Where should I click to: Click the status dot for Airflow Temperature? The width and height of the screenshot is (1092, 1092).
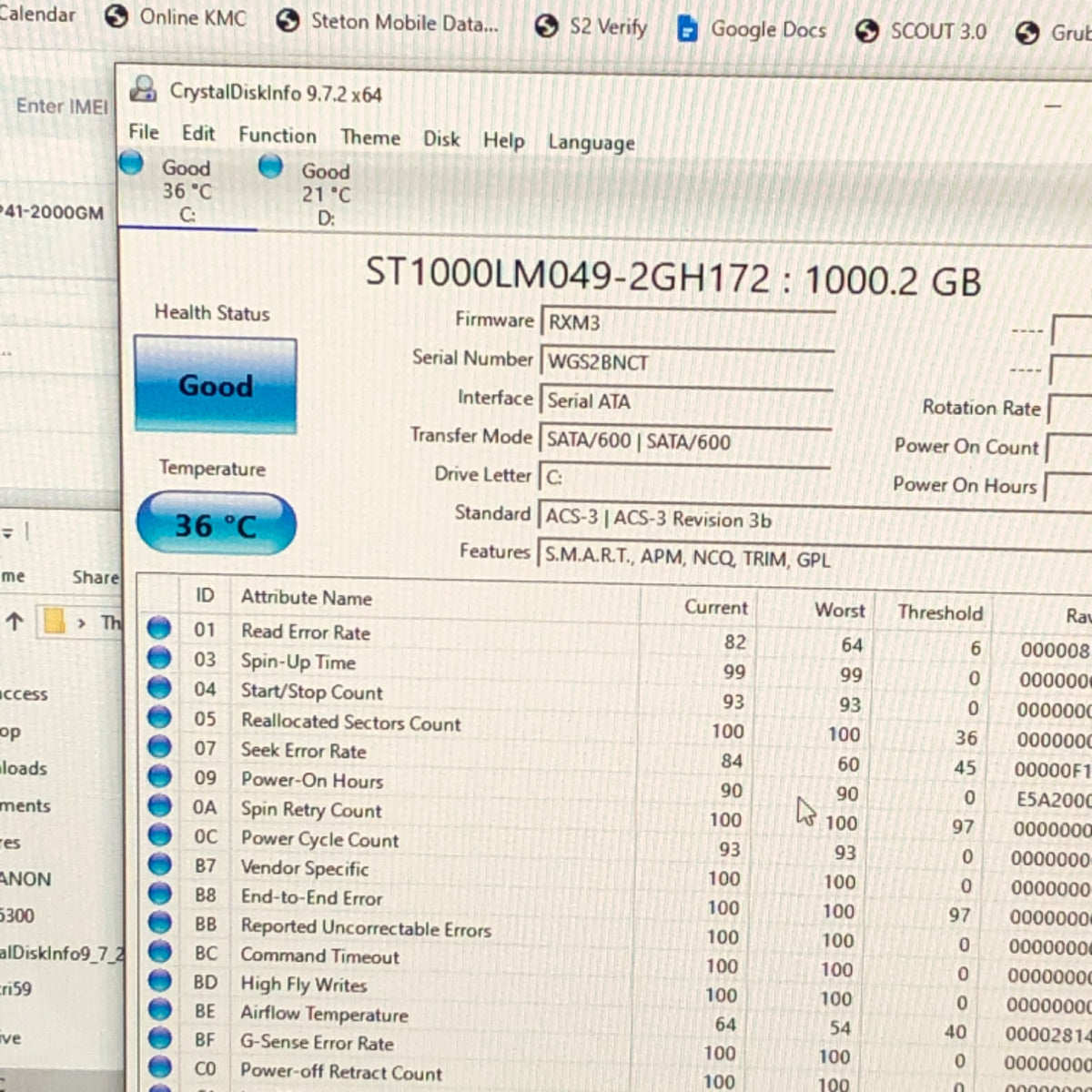pos(159,1009)
